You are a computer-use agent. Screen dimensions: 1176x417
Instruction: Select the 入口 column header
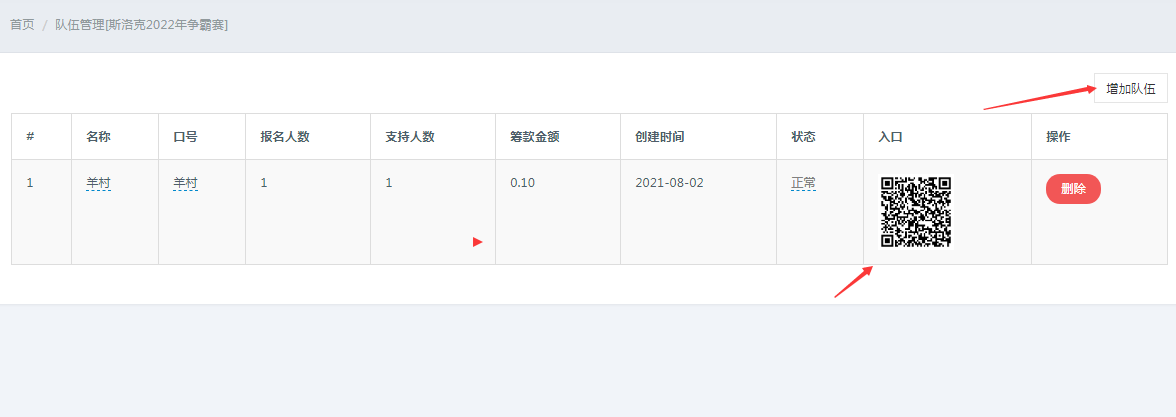click(890, 136)
